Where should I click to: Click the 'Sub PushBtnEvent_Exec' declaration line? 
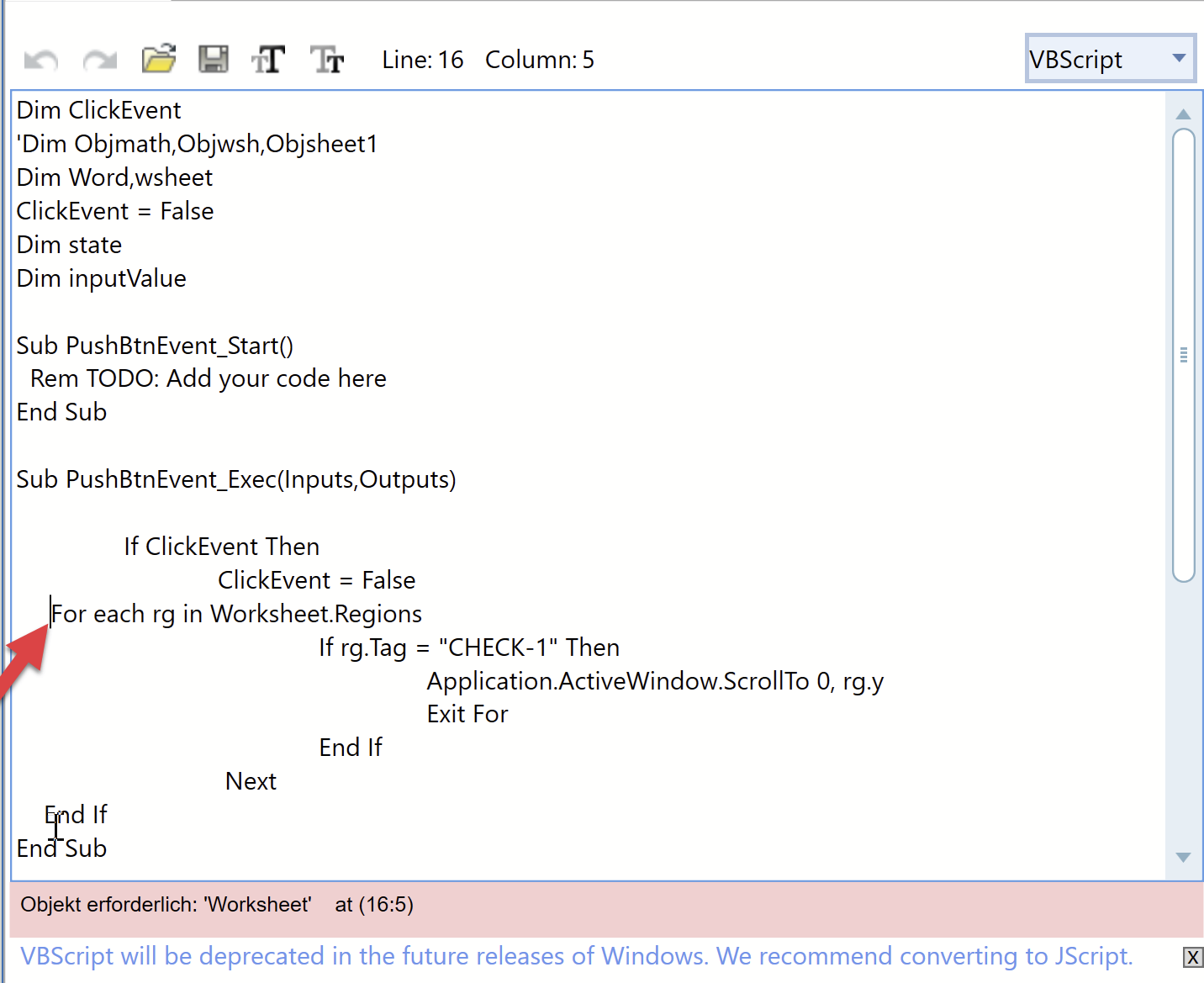pyautogui.click(x=236, y=479)
